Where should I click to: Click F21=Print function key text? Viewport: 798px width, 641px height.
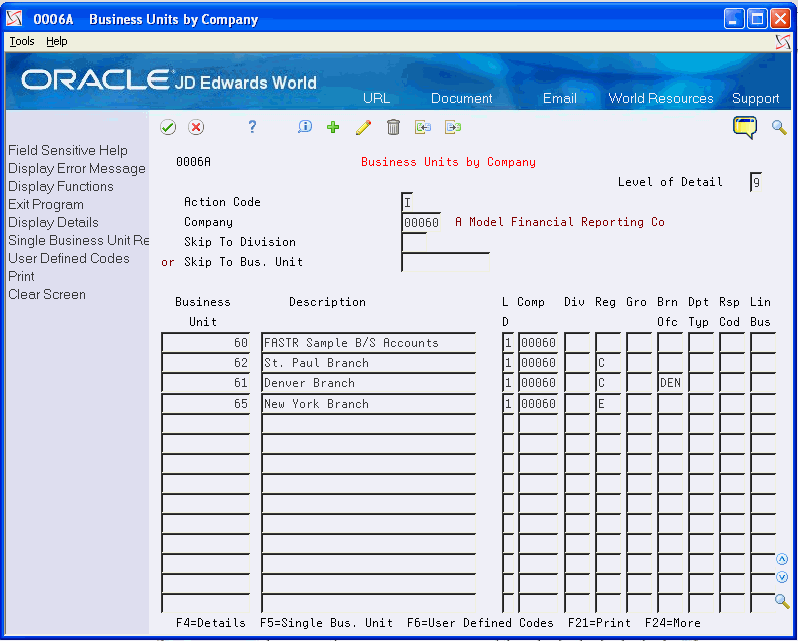click(x=599, y=623)
